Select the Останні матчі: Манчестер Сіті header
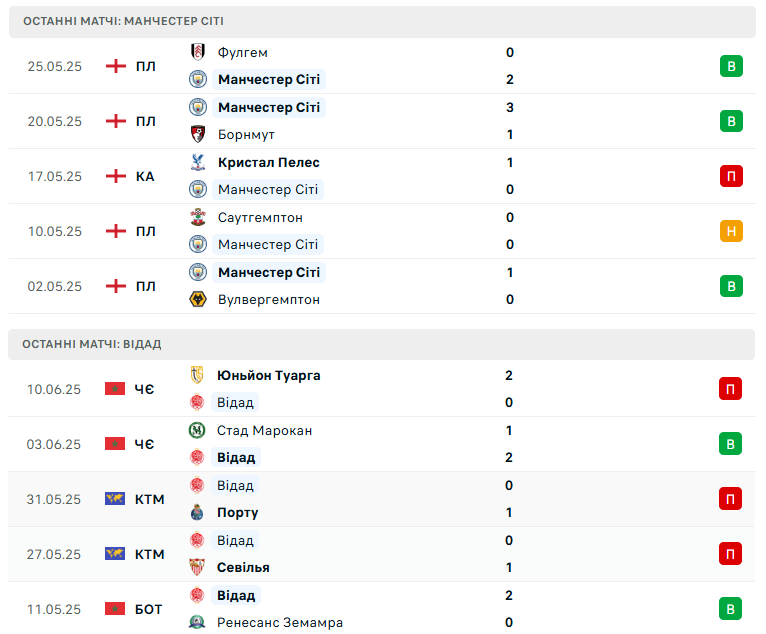766x634 pixels. coord(382,21)
